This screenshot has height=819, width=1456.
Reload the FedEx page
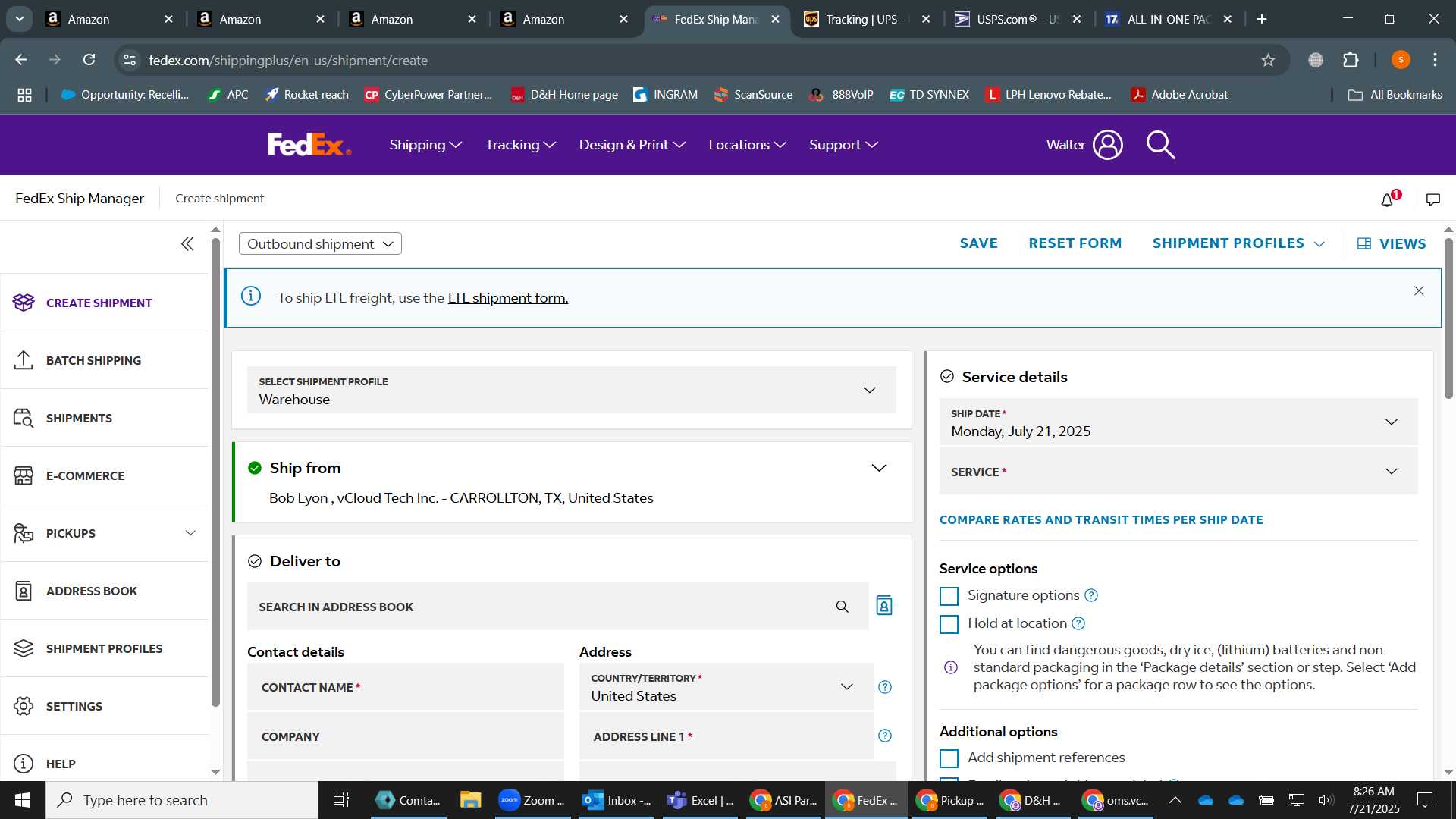click(89, 60)
